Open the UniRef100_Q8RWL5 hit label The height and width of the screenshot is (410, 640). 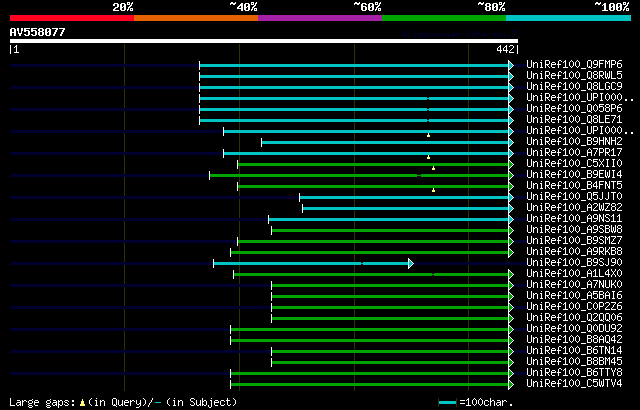(574, 75)
